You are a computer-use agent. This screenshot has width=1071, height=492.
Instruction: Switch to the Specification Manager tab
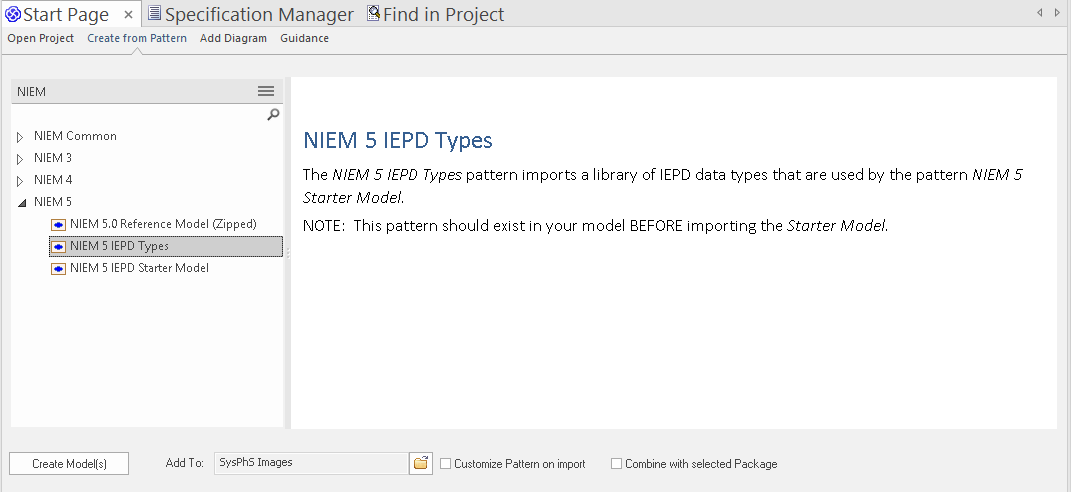coord(250,15)
